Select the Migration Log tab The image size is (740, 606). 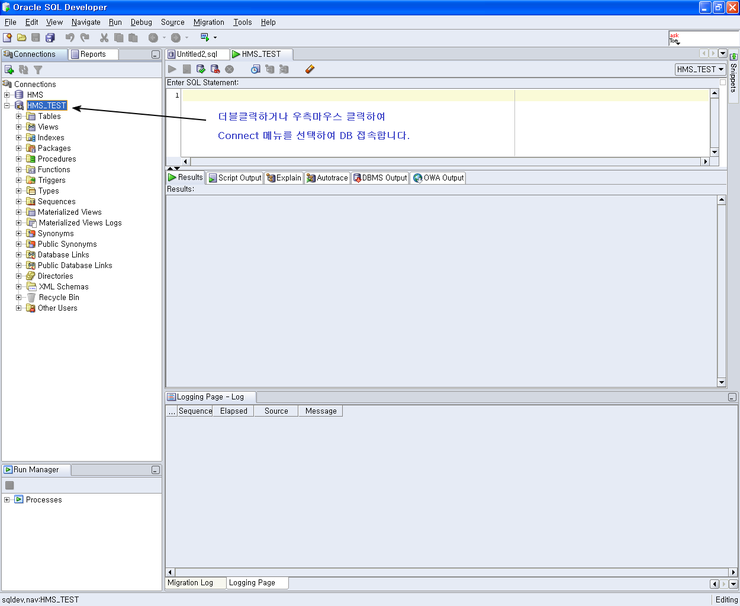[190, 582]
